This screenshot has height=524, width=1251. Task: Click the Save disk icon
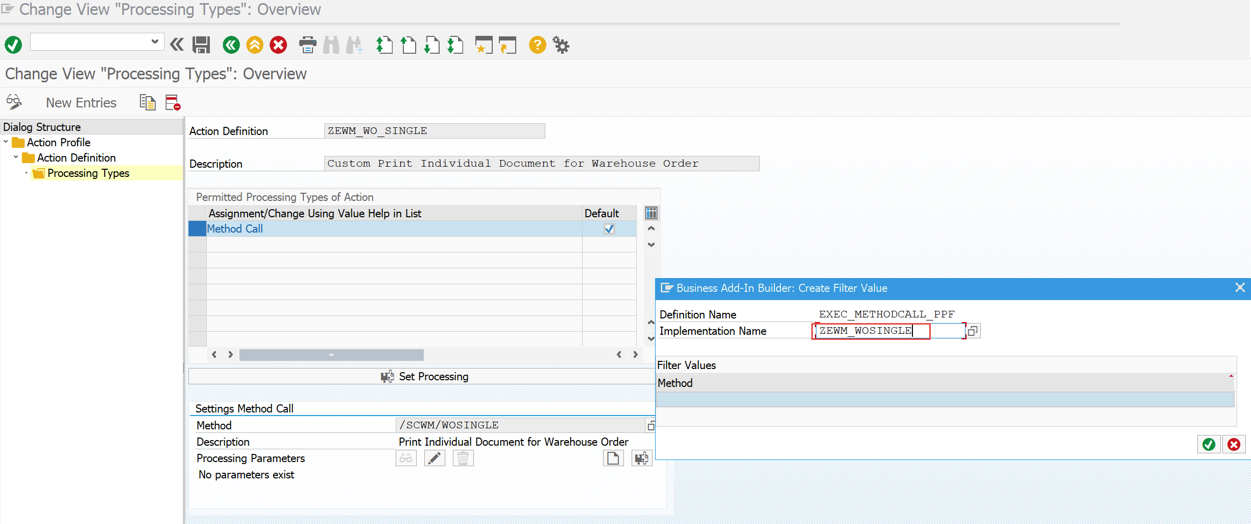tap(201, 45)
